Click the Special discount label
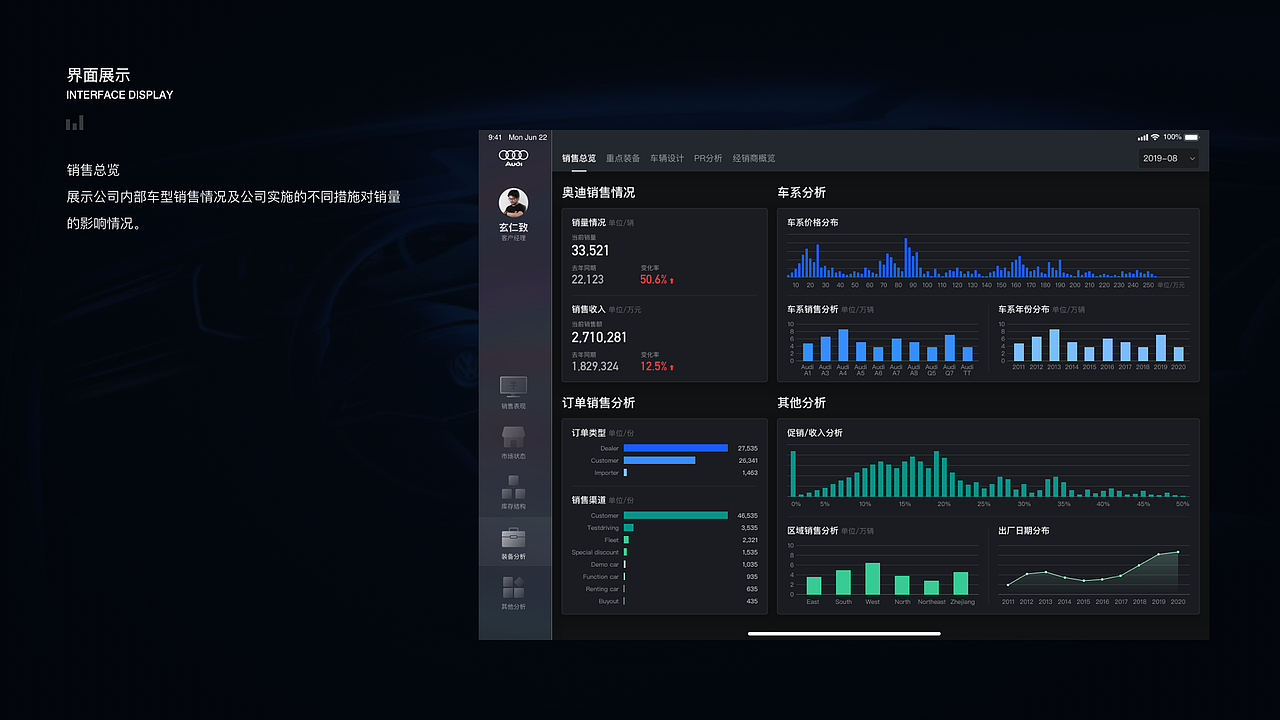The image size is (1280, 720). [595, 552]
